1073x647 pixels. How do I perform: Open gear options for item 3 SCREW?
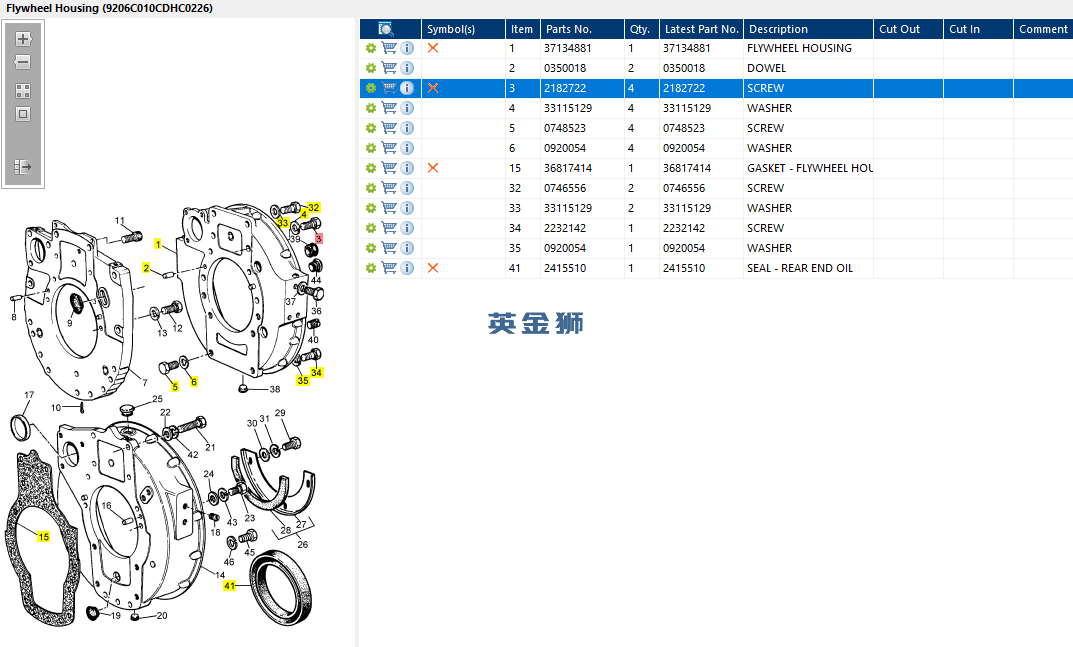pos(371,88)
